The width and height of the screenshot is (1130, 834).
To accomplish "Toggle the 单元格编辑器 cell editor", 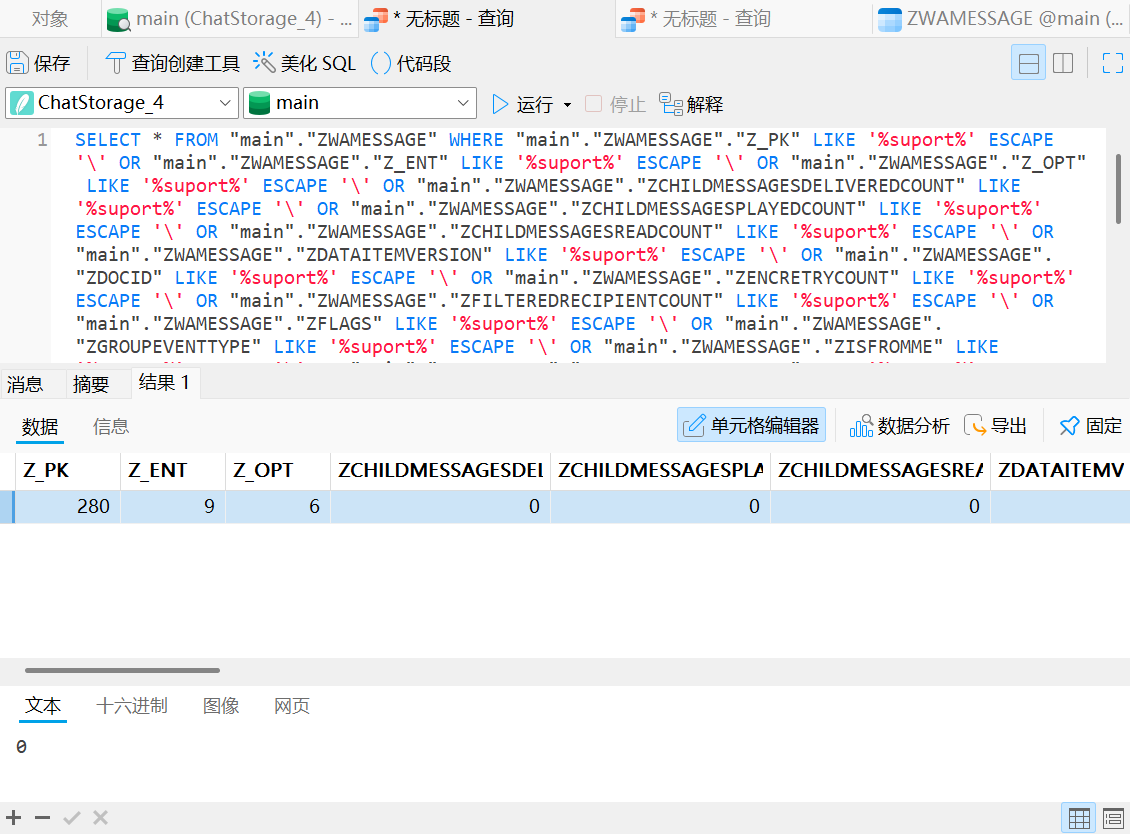I will [751, 425].
